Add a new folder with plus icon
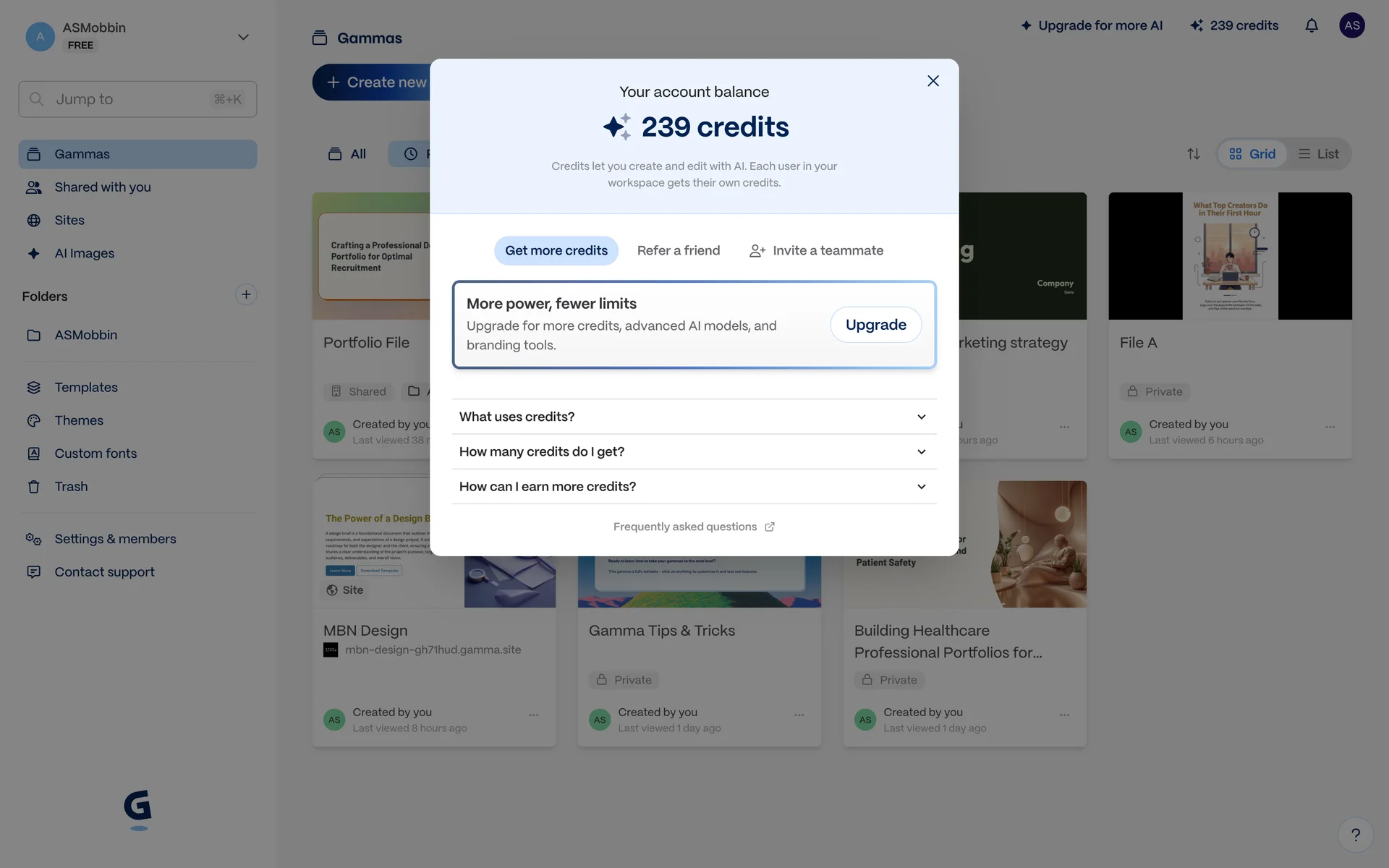This screenshot has height=868, width=1389. point(246,295)
